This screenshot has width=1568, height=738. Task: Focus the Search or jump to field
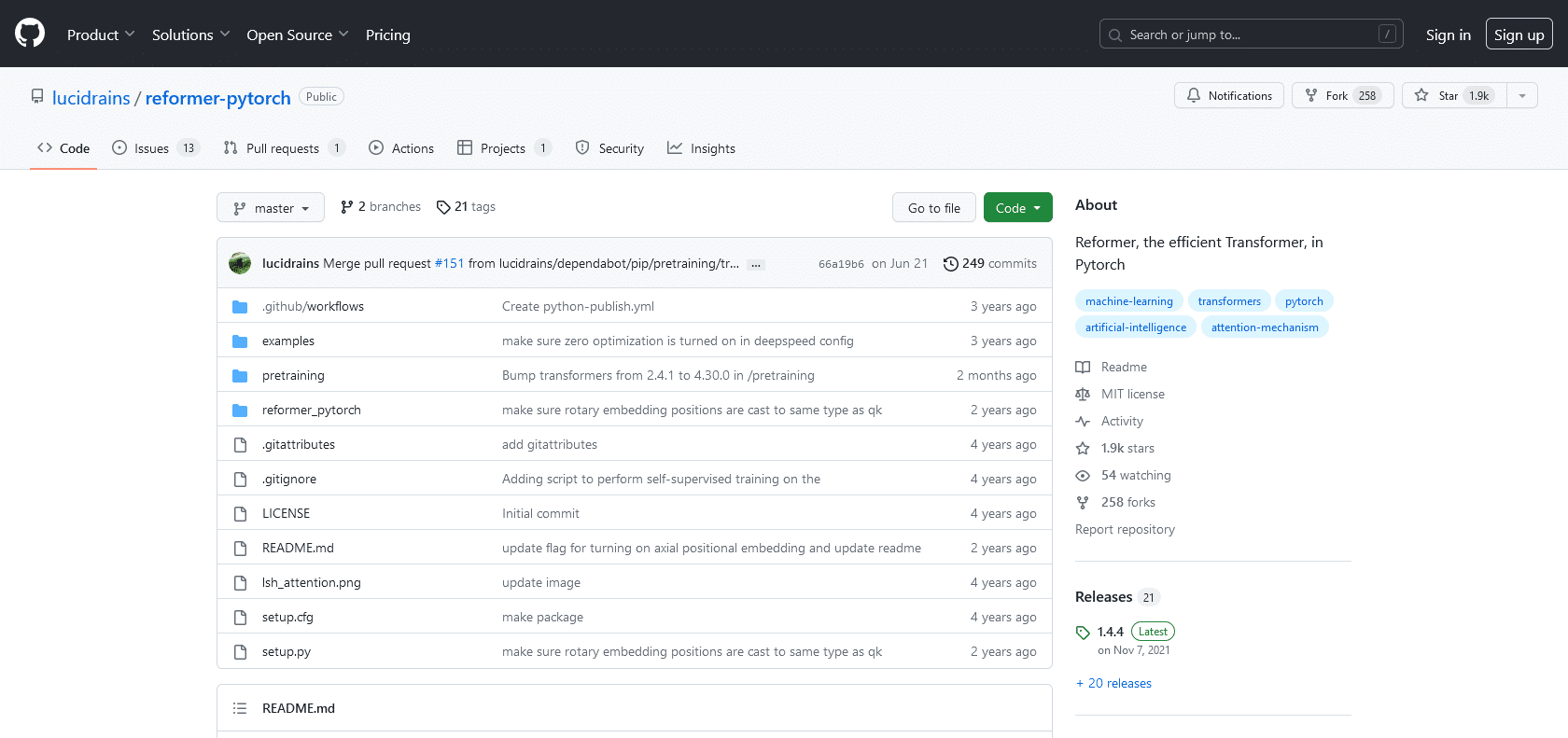coord(1252,34)
